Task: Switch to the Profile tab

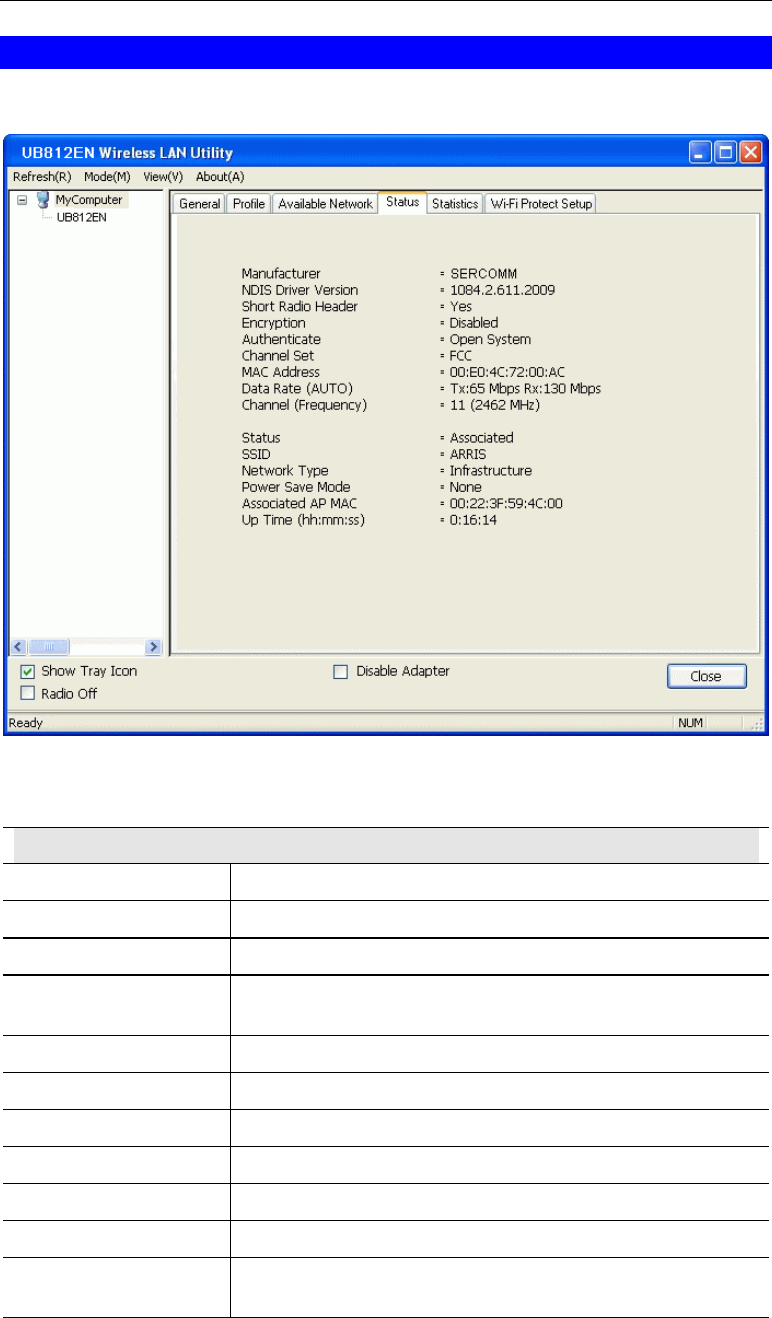Action: [248, 204]
